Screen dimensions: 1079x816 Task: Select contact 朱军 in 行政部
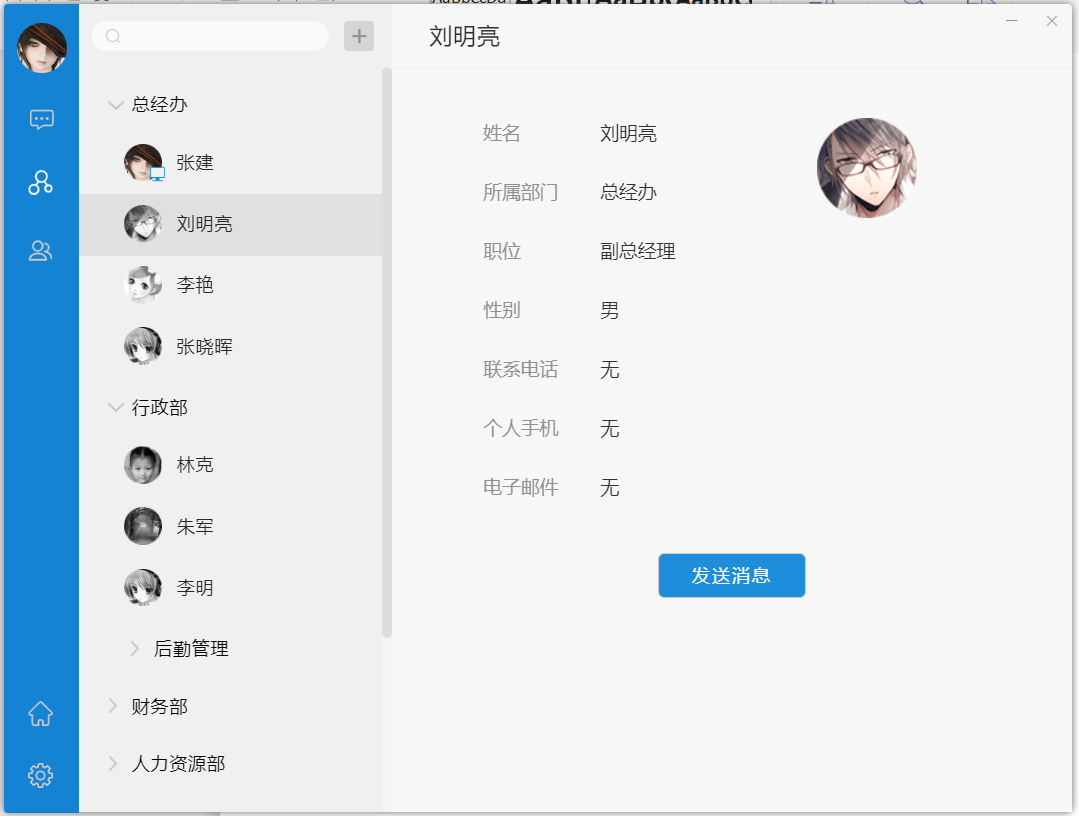pyautogui.click(x=195, y=527)
